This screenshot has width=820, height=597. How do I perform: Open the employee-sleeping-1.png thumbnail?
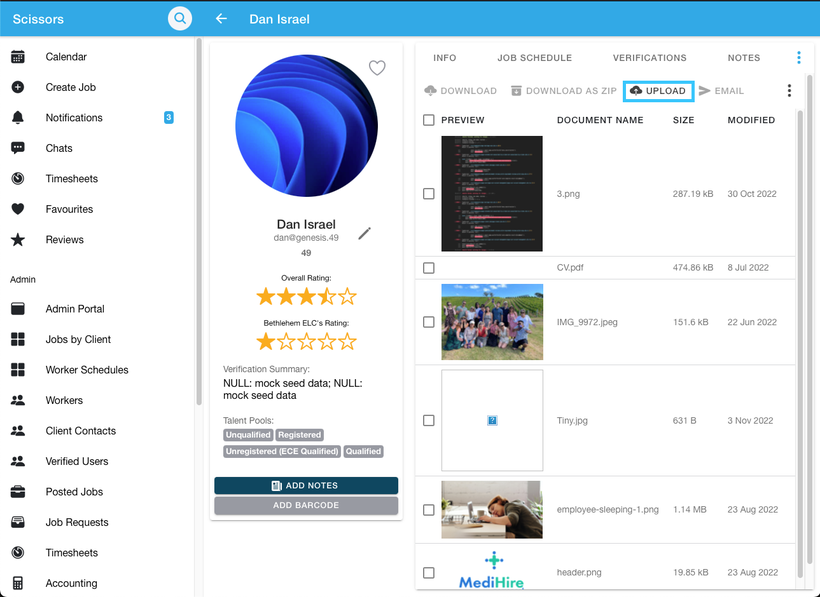pyautogui.click(x=492, y=510)
